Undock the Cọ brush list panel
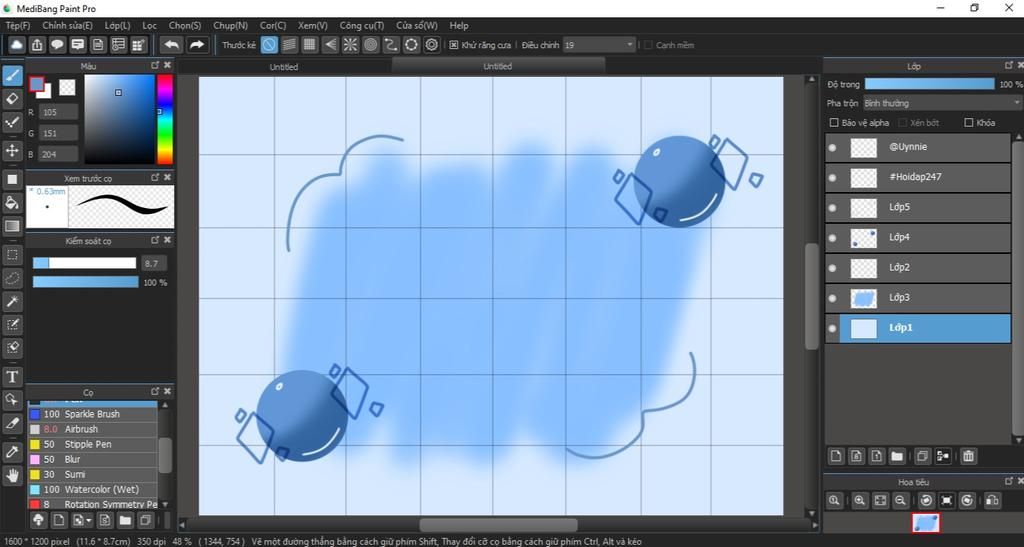The height and width of the screenshot is (547, 1024). click(155, 391)
